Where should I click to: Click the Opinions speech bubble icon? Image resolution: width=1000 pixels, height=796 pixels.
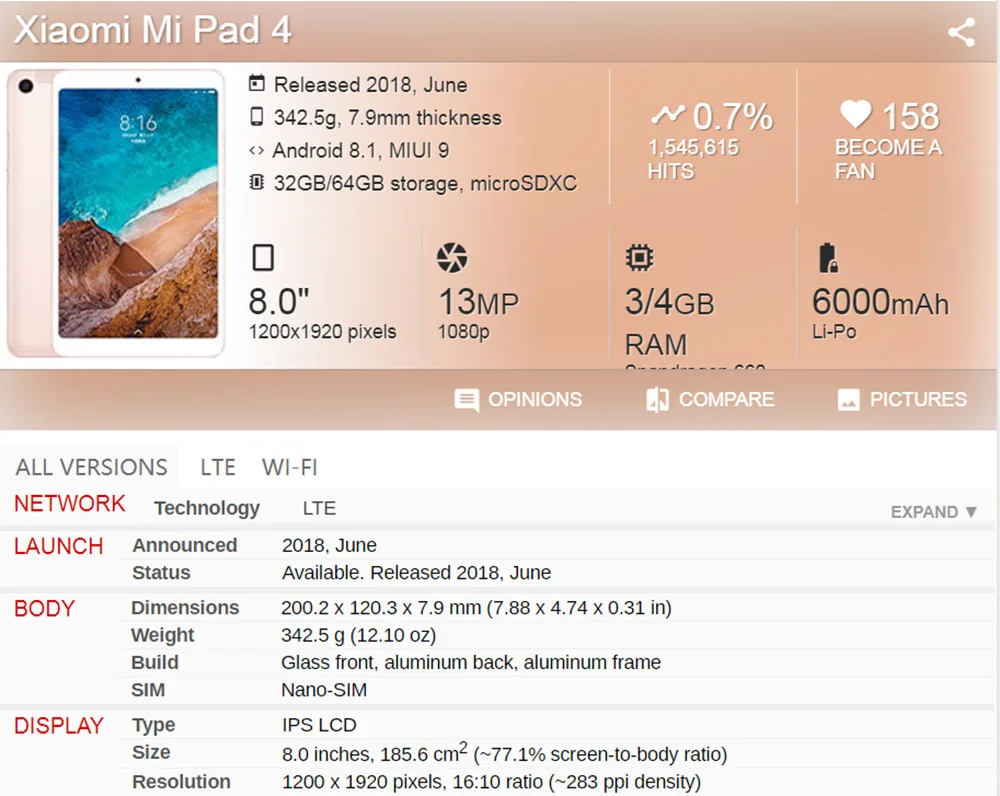tap(466, 400)
